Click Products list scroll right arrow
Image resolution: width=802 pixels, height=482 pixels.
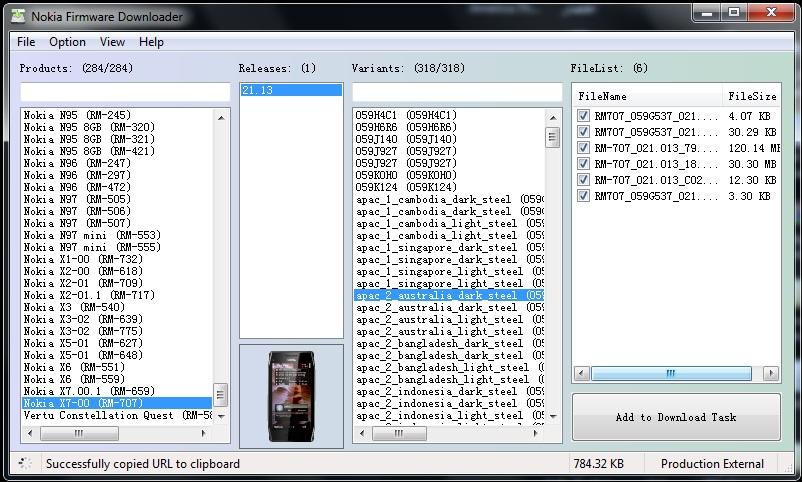click(204, 433)
